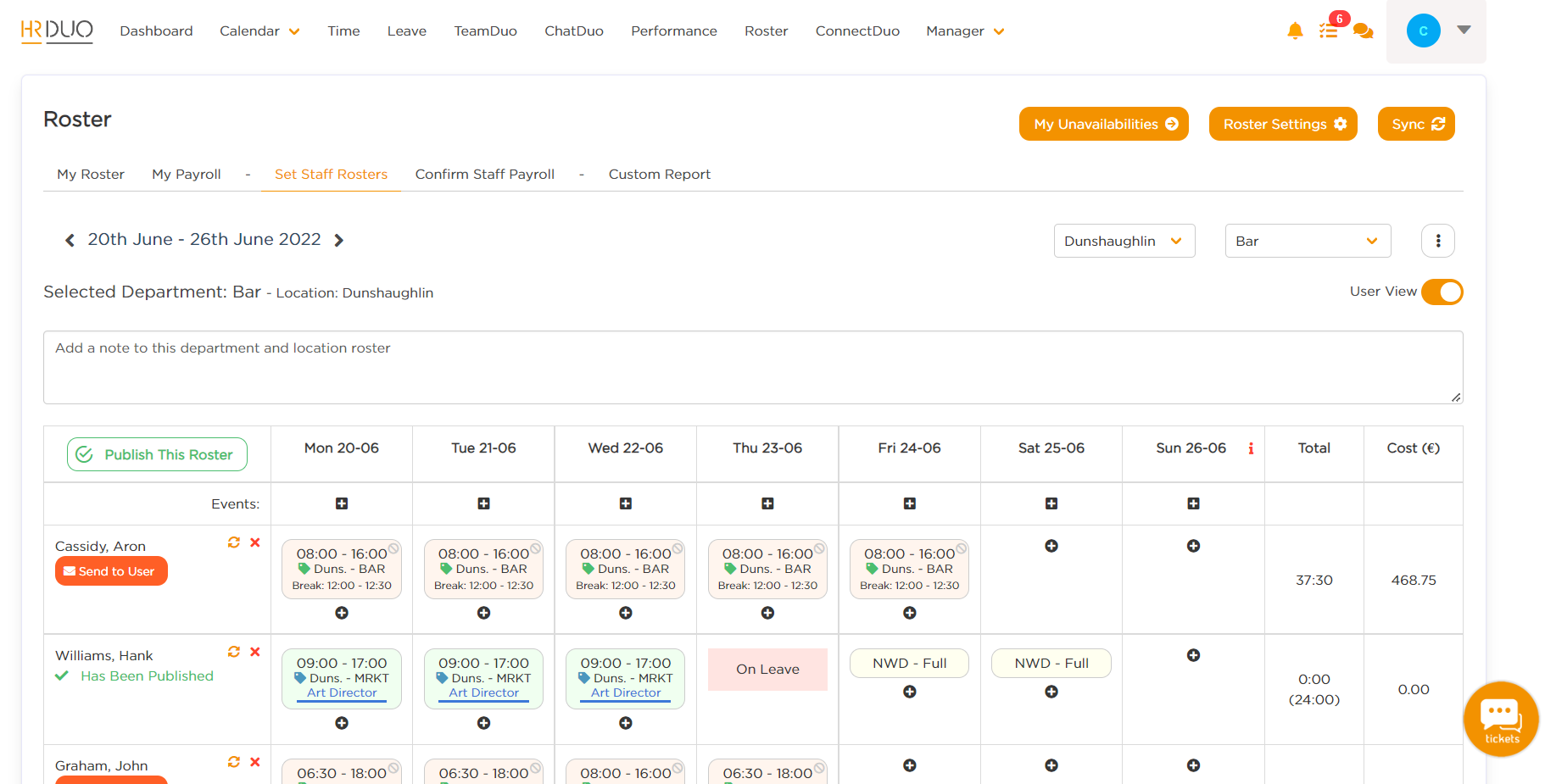The width and height of the screenshot is (1545, 784).
Task: Add an event on Mon 20-06 with plus icon
Action: click(341, 503)
